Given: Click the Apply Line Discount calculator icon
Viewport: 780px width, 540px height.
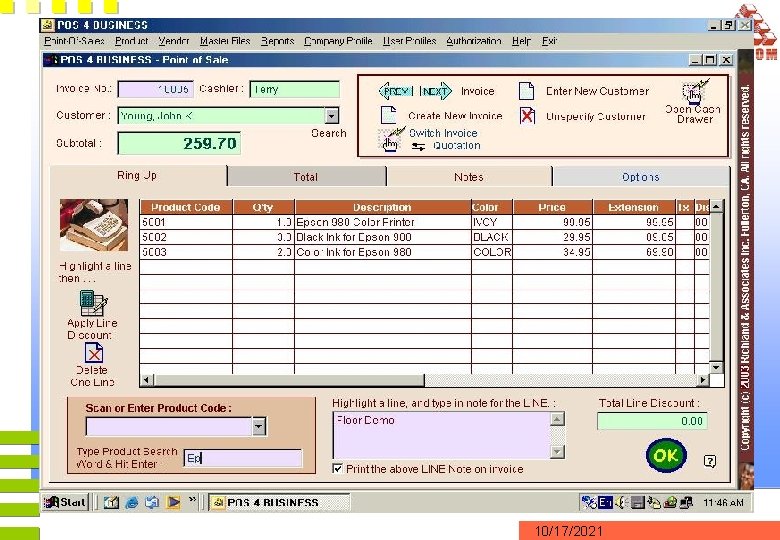Looking at the screenshot, I should click(x=93, y=303).
